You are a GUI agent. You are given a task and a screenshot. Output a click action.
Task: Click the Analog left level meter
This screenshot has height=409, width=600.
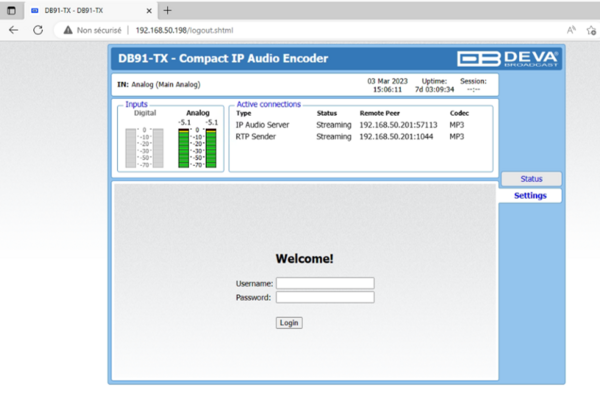point(184,148)
